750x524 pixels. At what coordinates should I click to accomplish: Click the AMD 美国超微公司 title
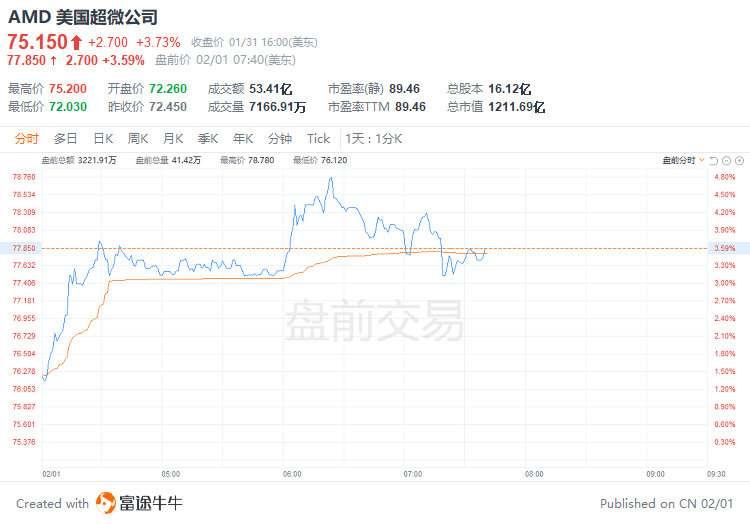click(83, 17)
